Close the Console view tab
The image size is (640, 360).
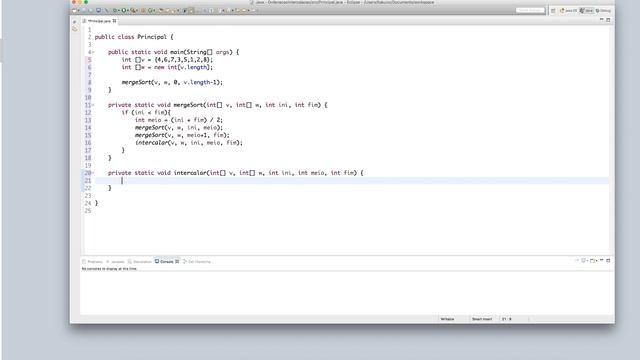[177, 261]
